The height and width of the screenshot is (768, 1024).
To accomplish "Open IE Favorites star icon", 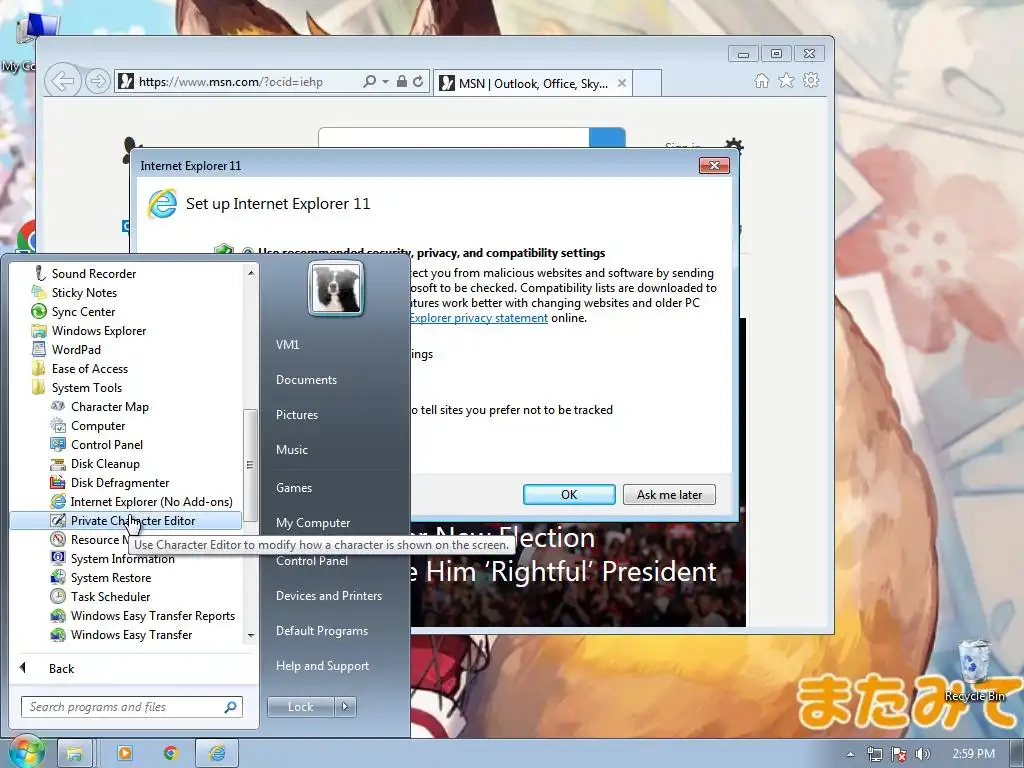I will 786,81.
